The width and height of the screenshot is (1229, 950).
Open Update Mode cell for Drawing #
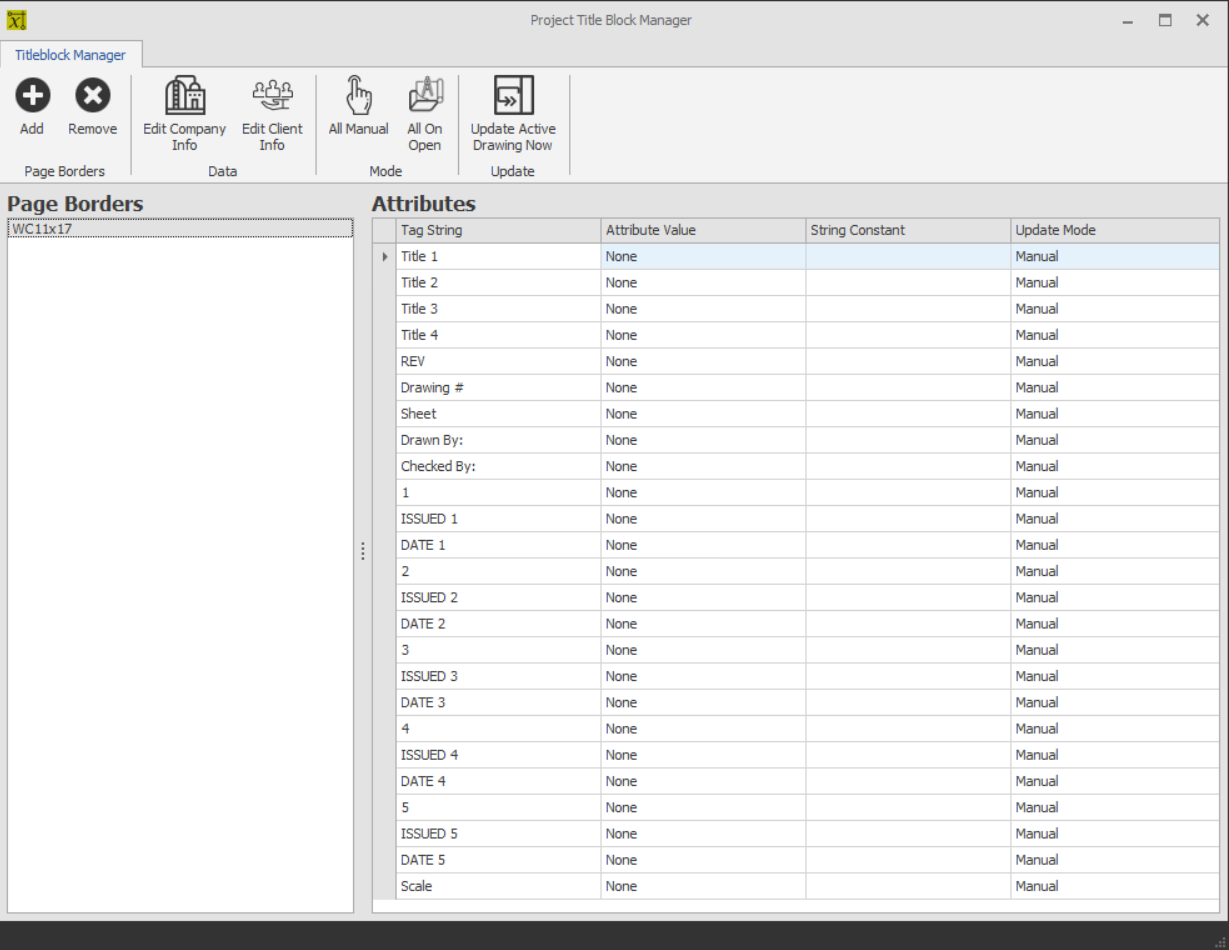coord(1115,388)
